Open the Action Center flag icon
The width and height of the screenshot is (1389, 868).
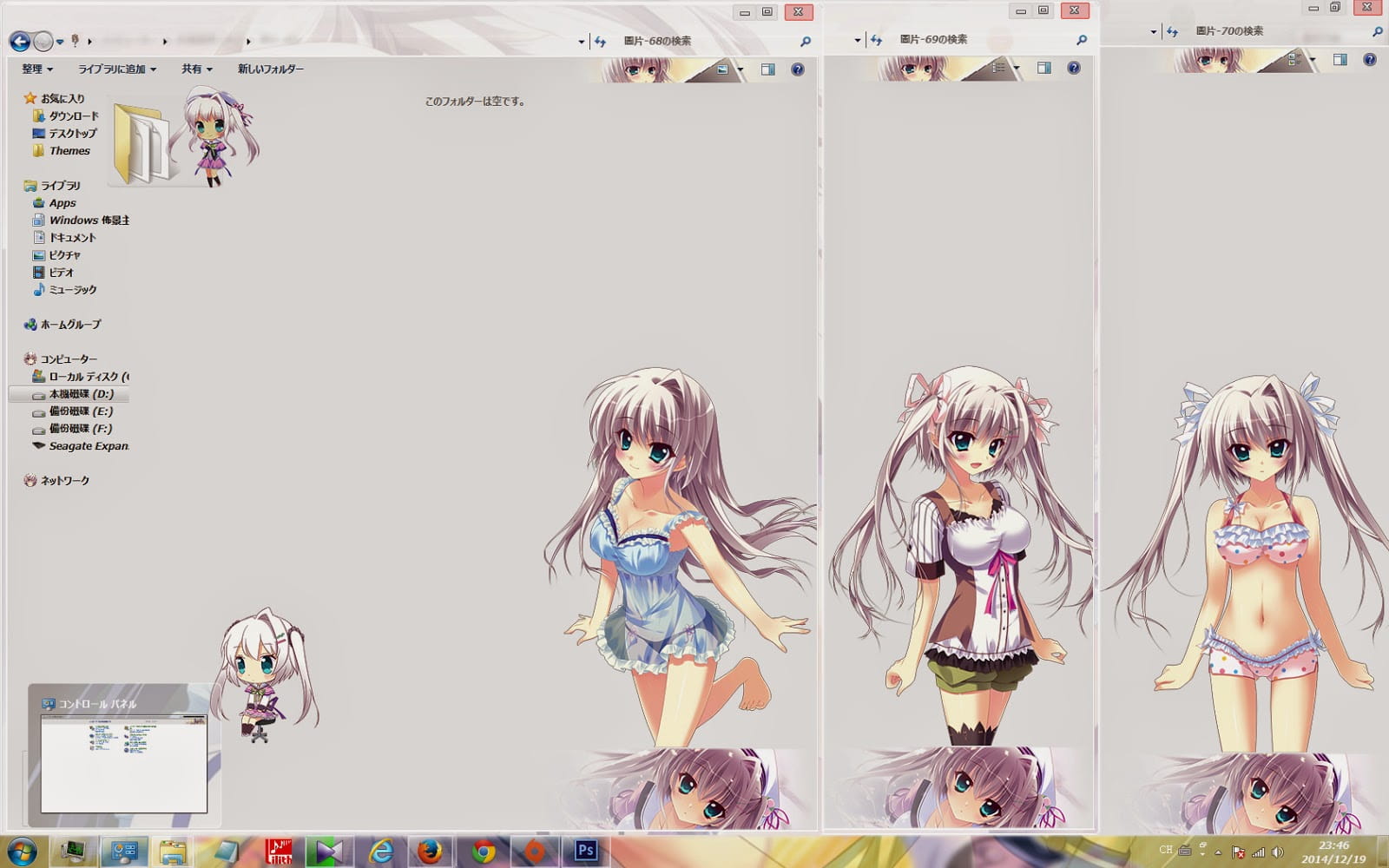(x=1238, y=852)
